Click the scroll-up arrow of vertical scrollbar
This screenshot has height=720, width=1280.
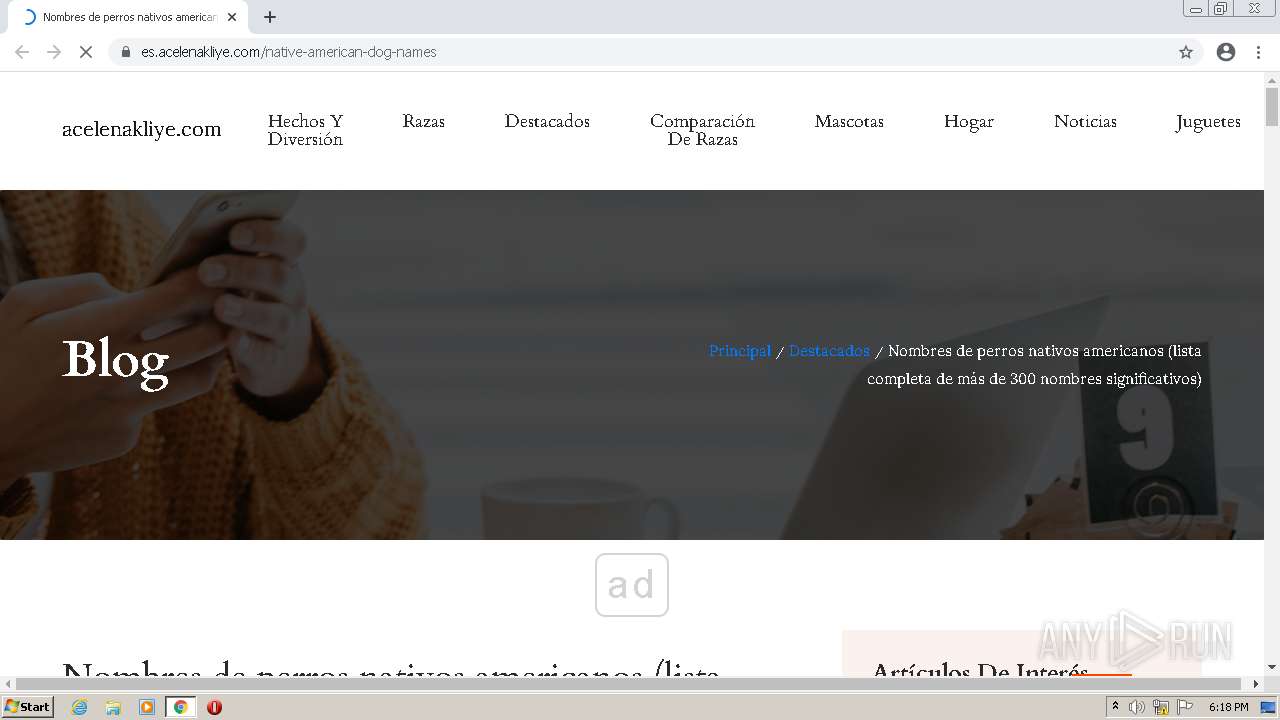(x=1272, y=79)
